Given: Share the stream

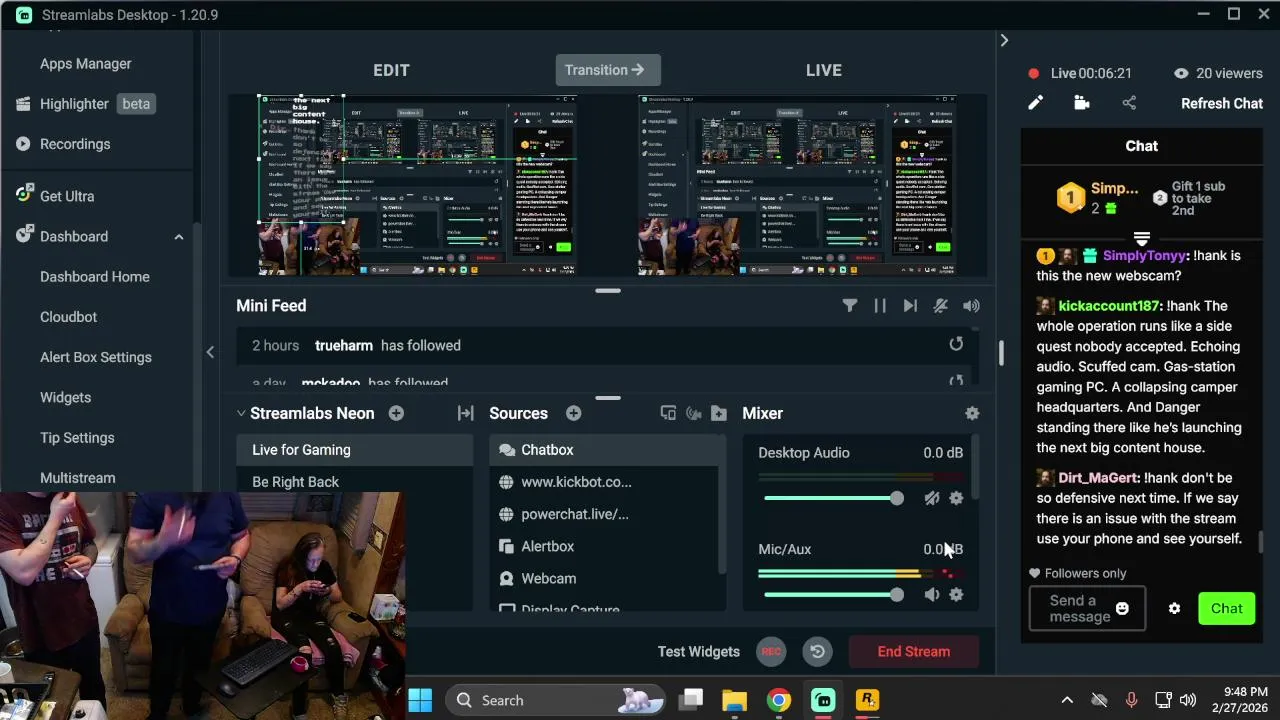Looking at the screenshot, I should click(1129, 103).
